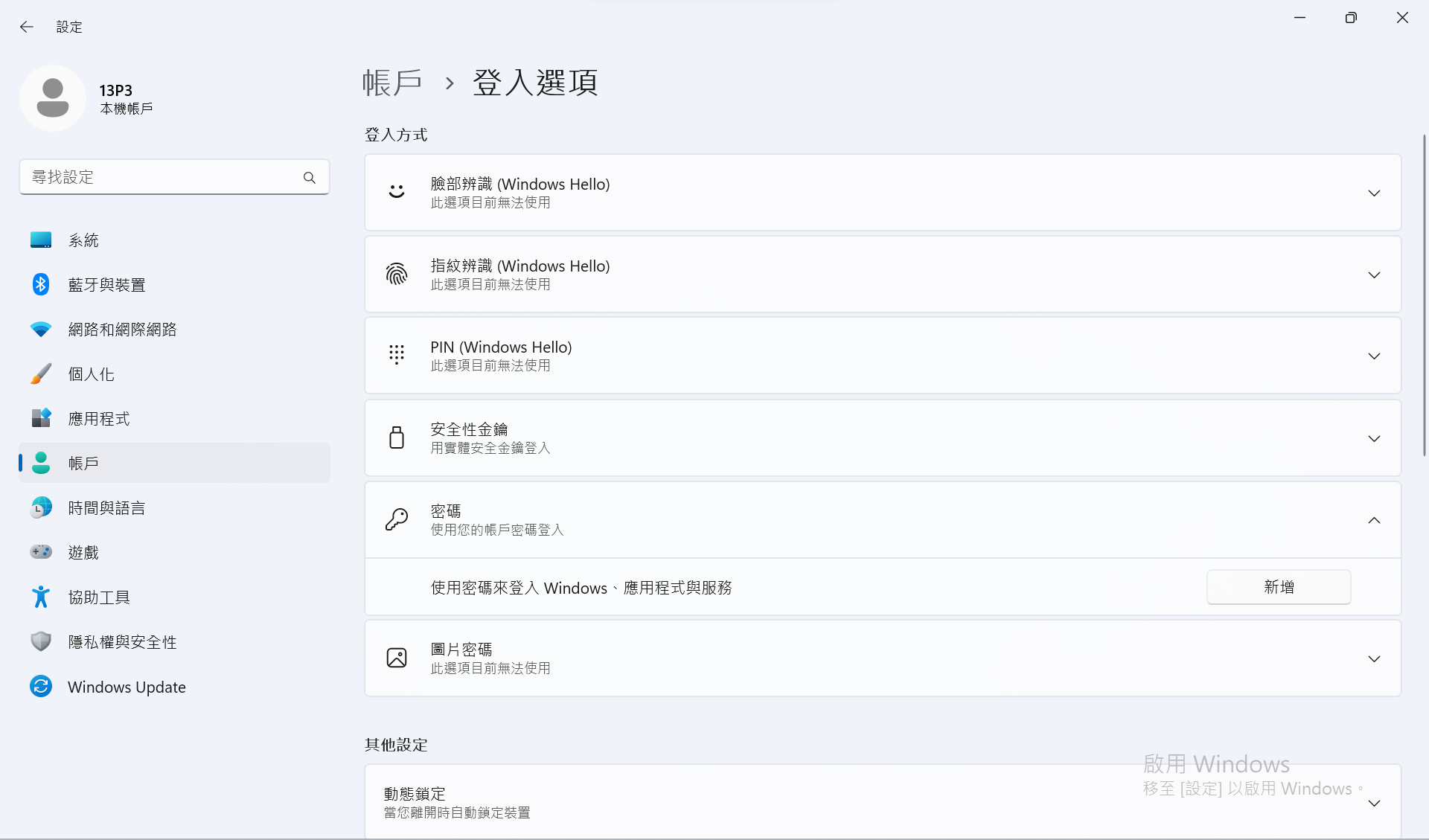Click the fingerprint recognition icon
Viewport: 1429px width, 840px height.
click(x=397, y=274)
